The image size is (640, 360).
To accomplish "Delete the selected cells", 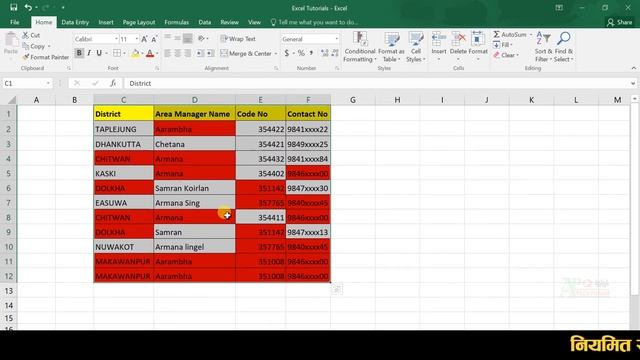I will pyautogui.click(x=458, y=47).
